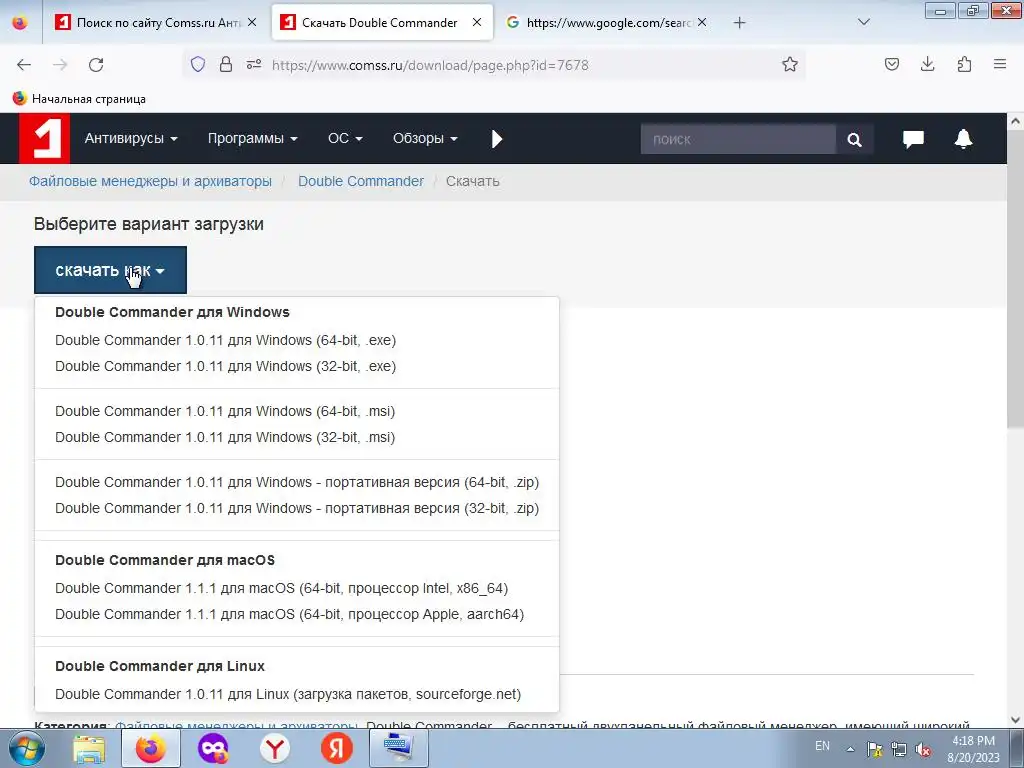The width and height of the screenshot is (1024, 768).
Task: Show hidden tray icons arrow
Action: (850, 750)
